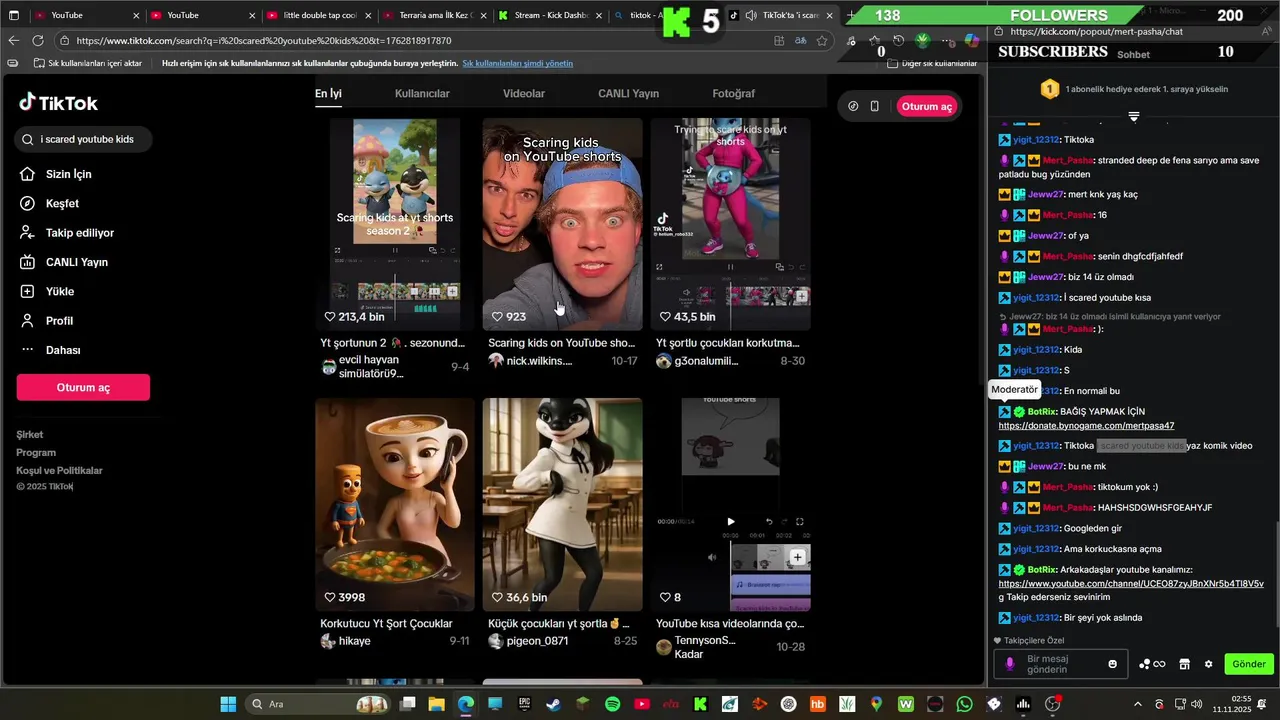Open the video with 8 likes

730,504
